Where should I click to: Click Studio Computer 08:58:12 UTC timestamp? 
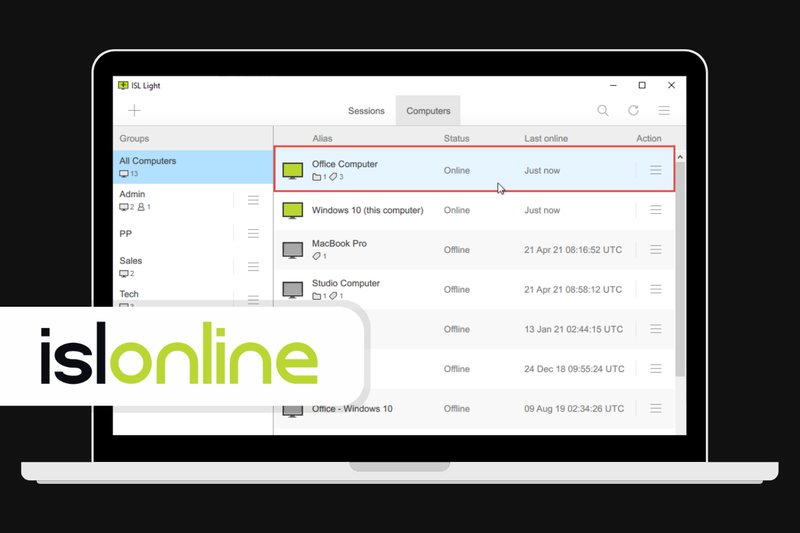pyautogui.click(x=573, y=289)
